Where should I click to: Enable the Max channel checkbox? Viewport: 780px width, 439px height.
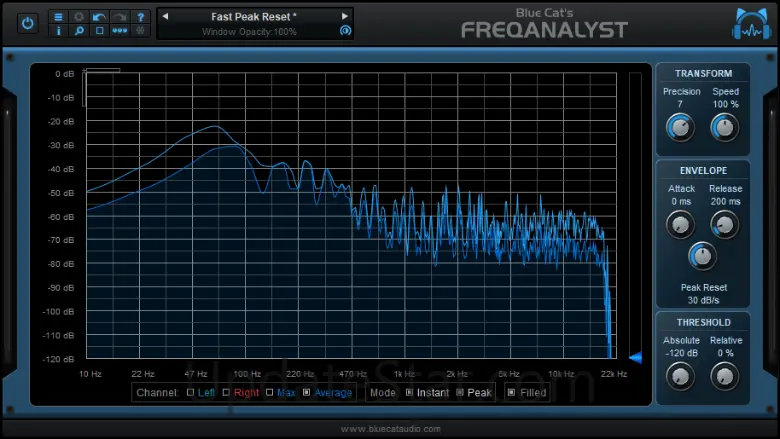tap(269, 392)
